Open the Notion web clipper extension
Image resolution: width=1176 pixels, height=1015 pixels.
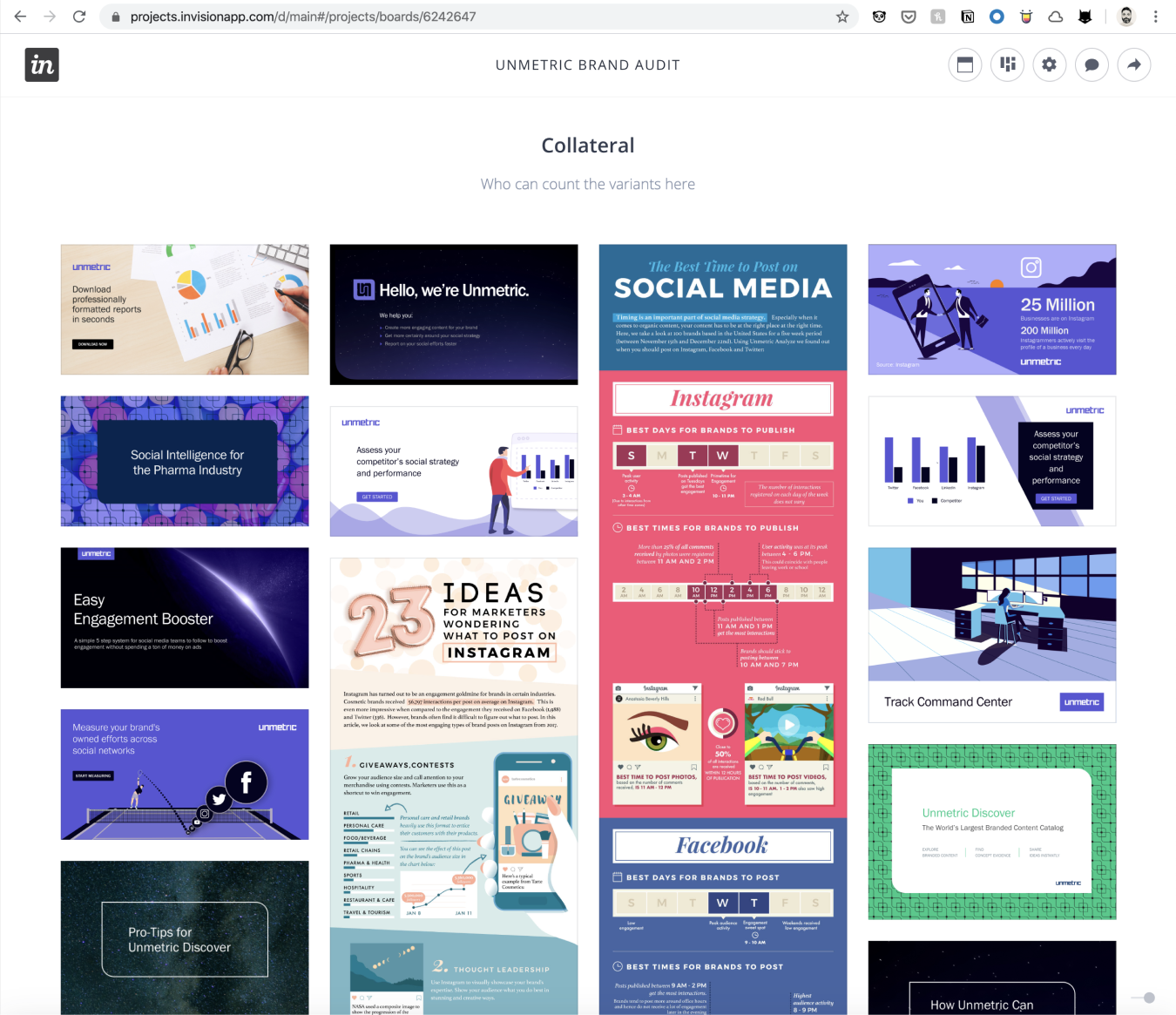tap(968, 17)
